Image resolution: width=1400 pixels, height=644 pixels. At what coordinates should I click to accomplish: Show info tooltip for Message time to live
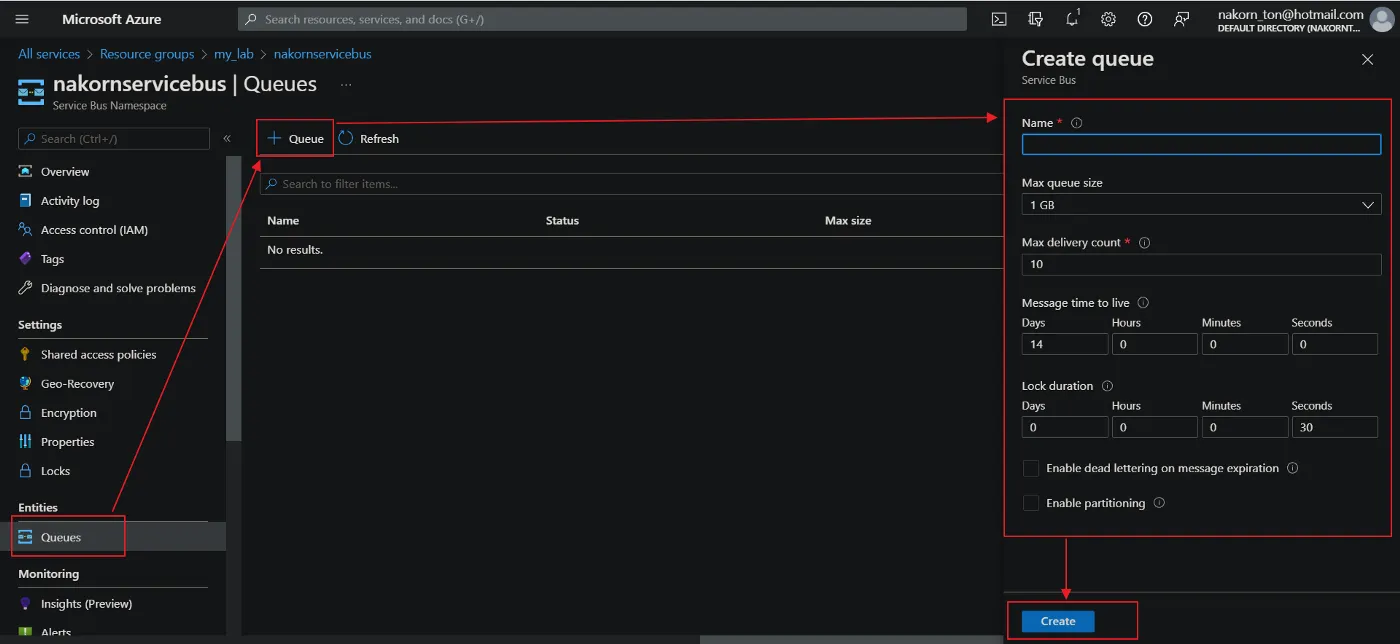(x=1143, y=303)
